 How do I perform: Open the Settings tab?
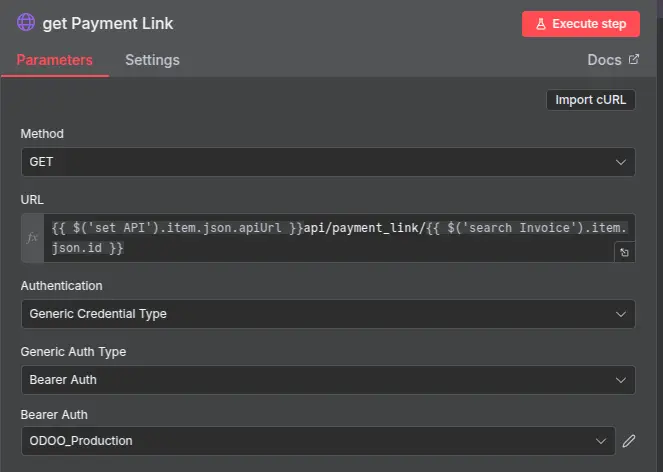tap(152, 60)
